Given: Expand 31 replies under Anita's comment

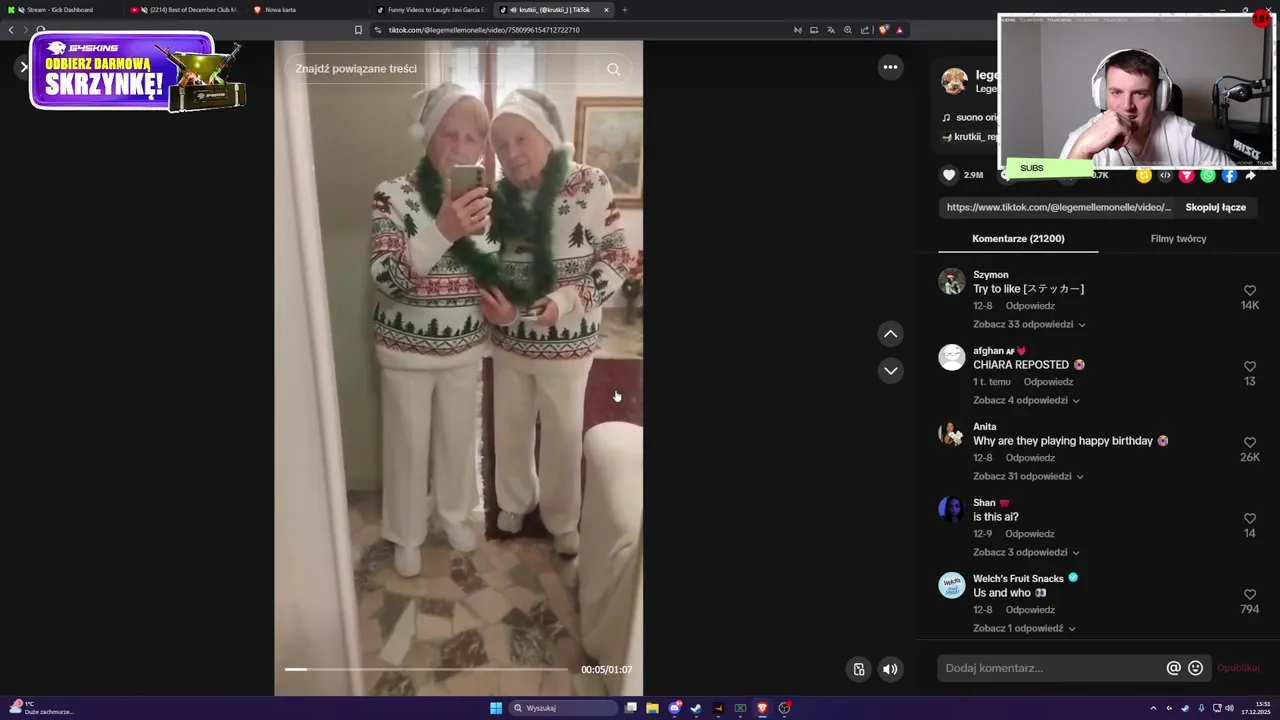Looking at the screenshot, I should click(1028, 476).
